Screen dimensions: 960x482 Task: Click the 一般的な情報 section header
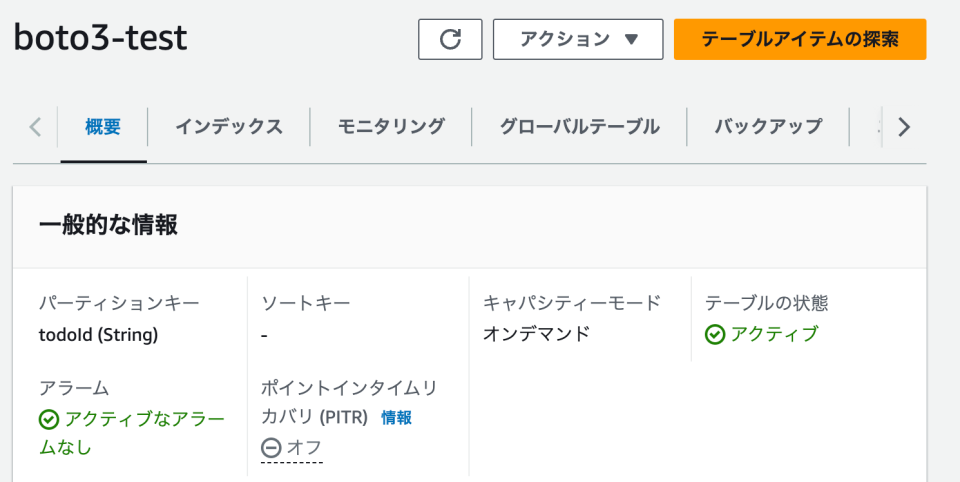pyautogui.click(x=108, y=225)
